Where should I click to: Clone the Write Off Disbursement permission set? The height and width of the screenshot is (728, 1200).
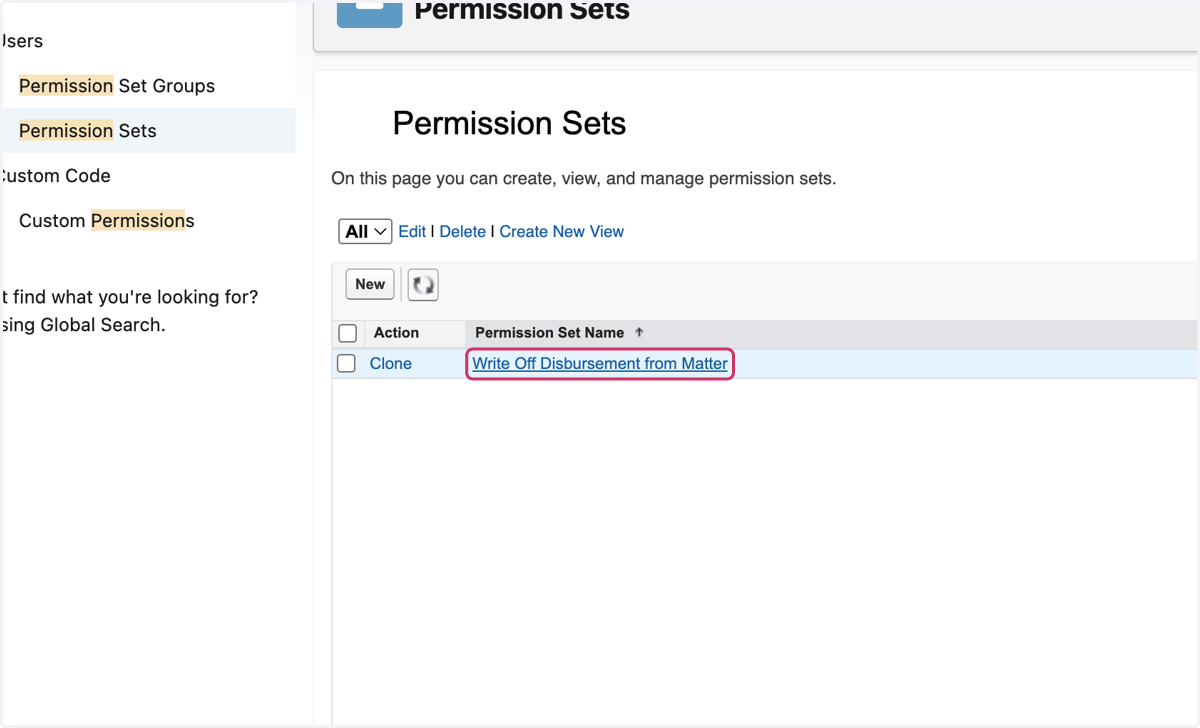(x=391, y=363)
